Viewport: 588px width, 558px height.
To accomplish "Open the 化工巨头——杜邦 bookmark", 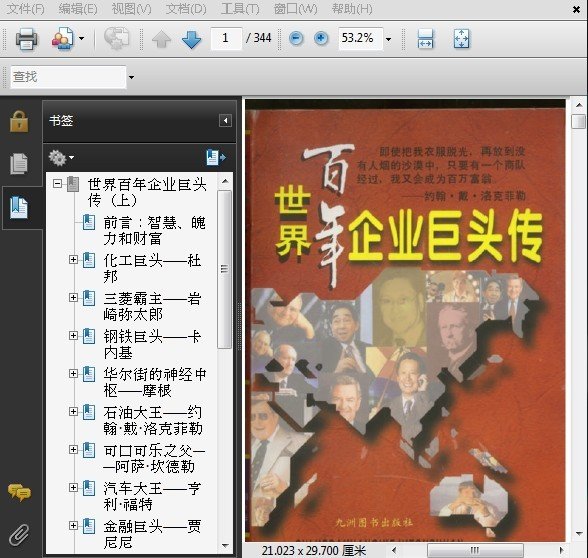I will coord(152,268).
